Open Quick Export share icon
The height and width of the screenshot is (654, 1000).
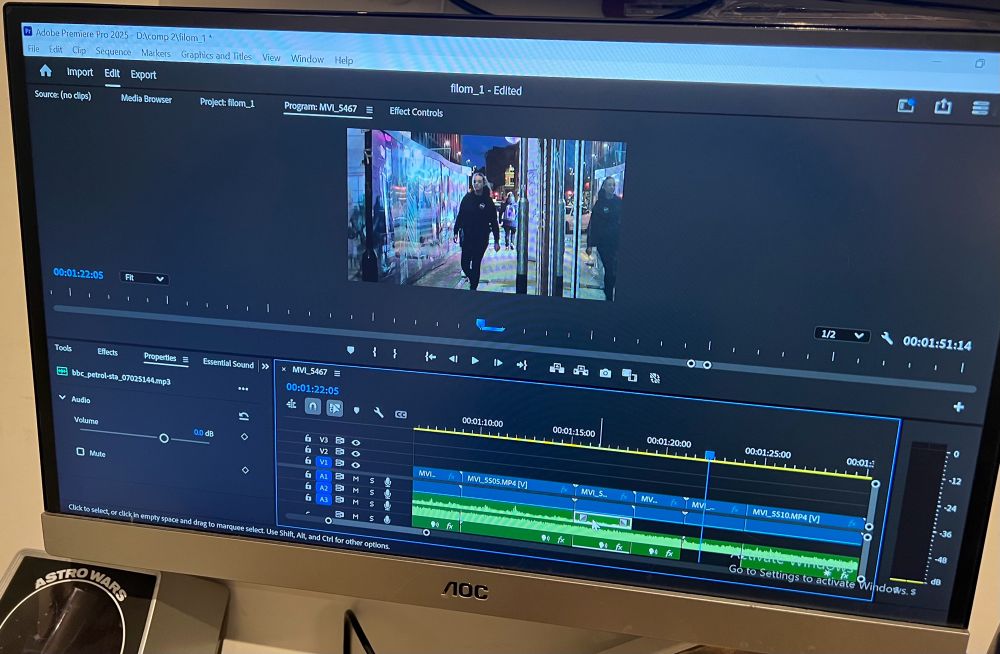coord(943,106)
